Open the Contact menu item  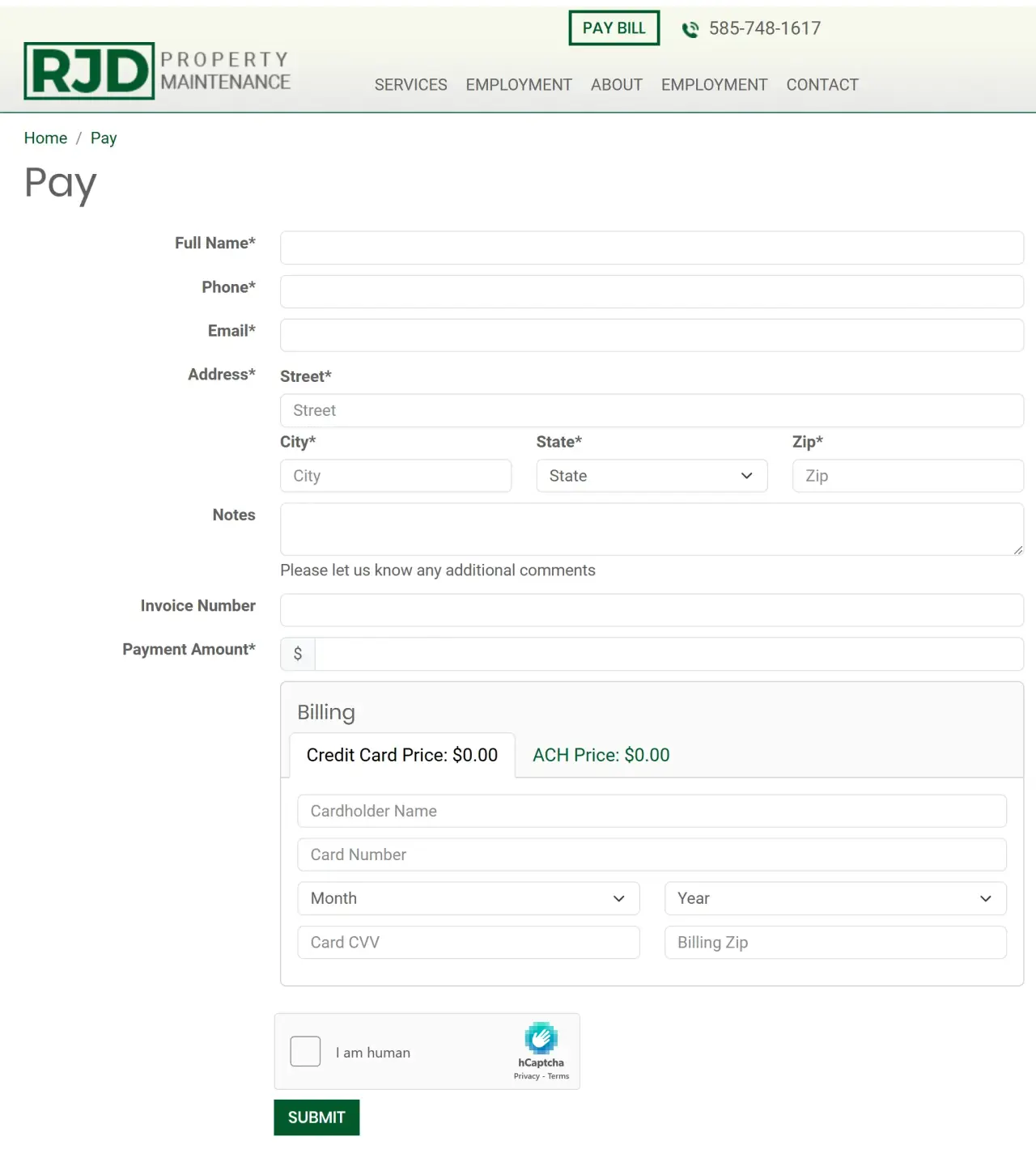pos(822,85)
